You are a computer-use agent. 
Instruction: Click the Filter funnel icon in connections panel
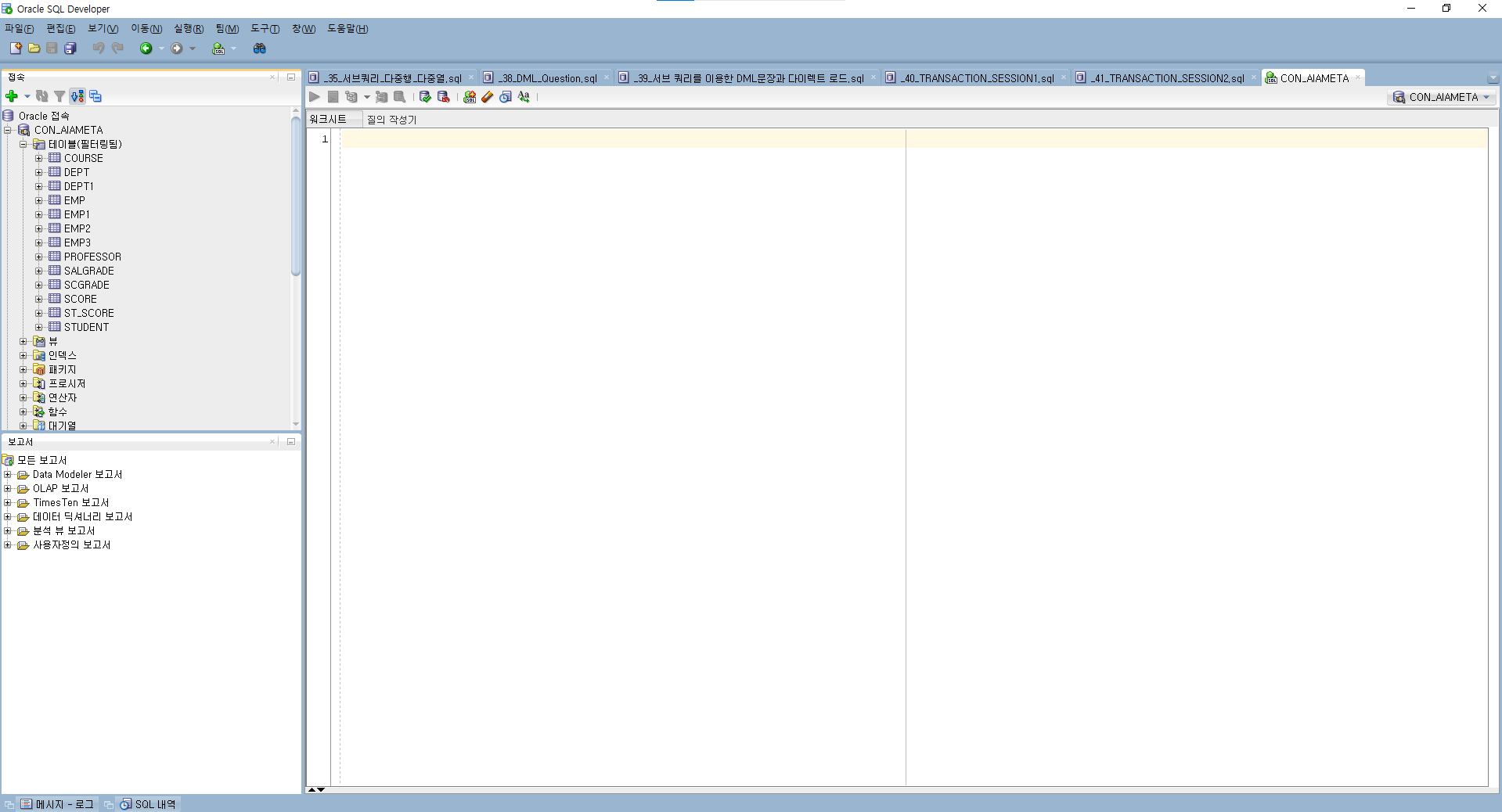[59, 96]
